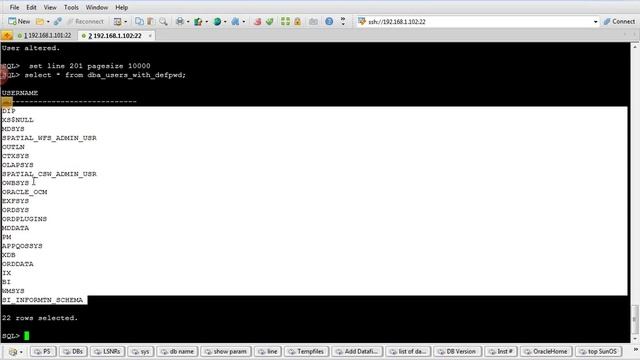This screenshot has height=360, width=640.
Task: Click the PS quick command button
Action: click(42, 351)
